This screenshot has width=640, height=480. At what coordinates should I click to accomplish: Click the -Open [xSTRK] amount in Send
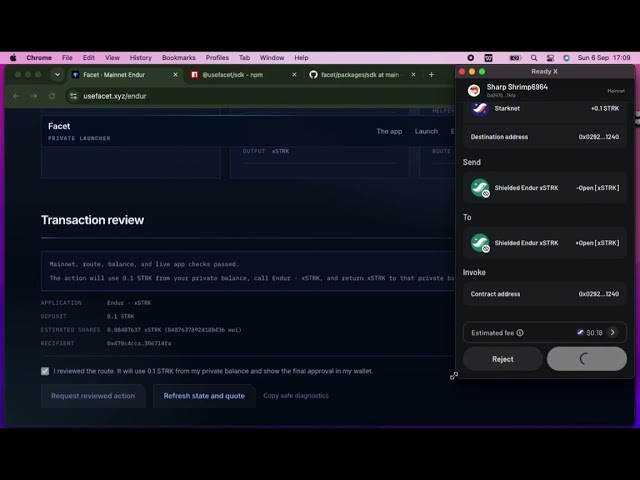point(598,188)
